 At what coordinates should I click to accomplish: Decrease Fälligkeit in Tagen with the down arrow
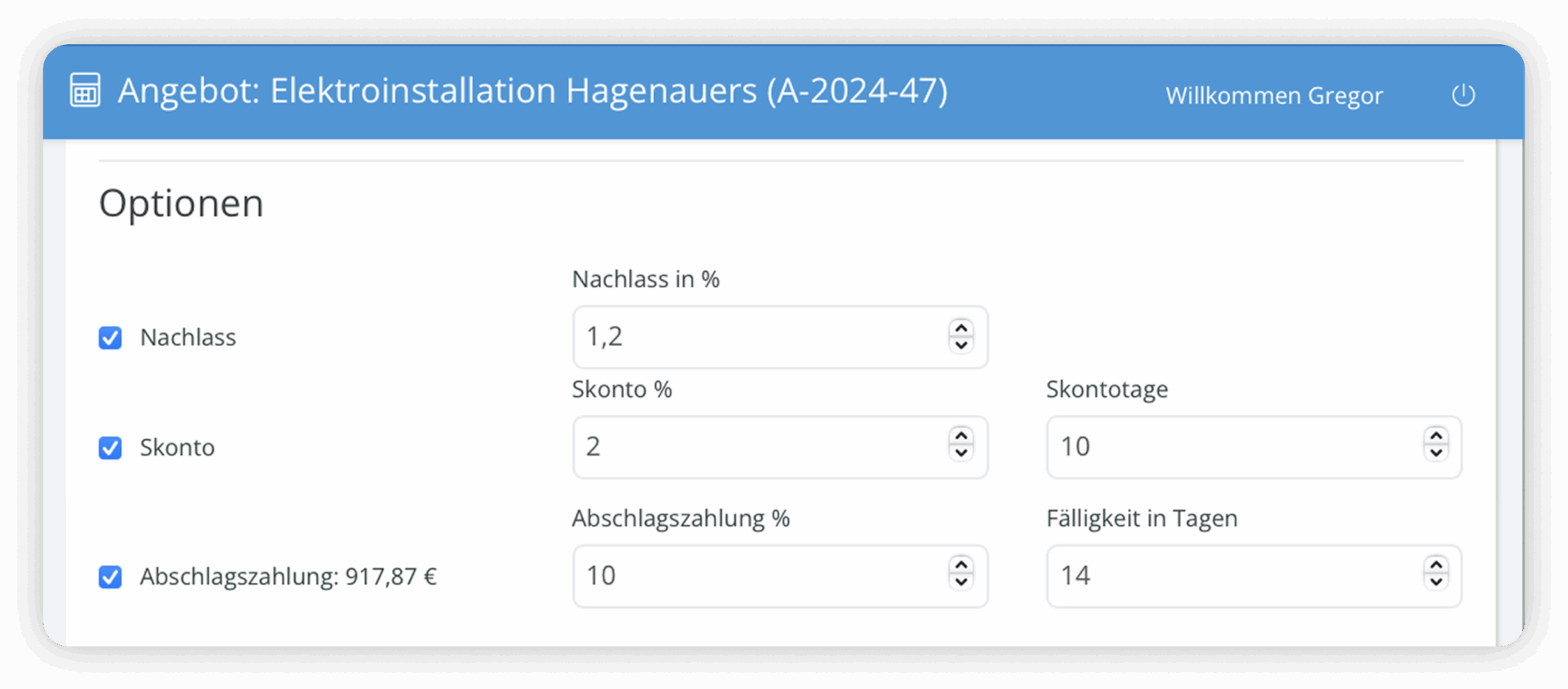coord(1436,583)
